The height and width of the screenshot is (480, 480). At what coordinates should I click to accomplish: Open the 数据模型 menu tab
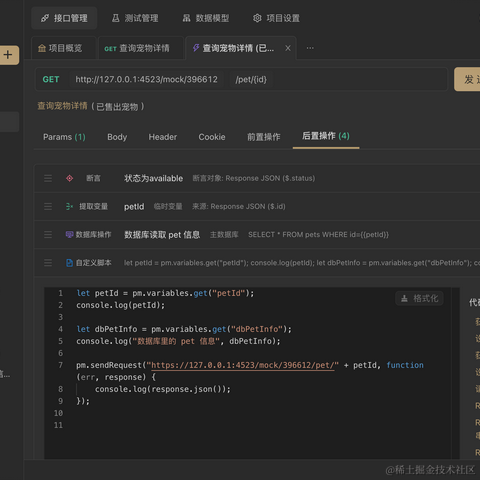click(x=206, y=18)
